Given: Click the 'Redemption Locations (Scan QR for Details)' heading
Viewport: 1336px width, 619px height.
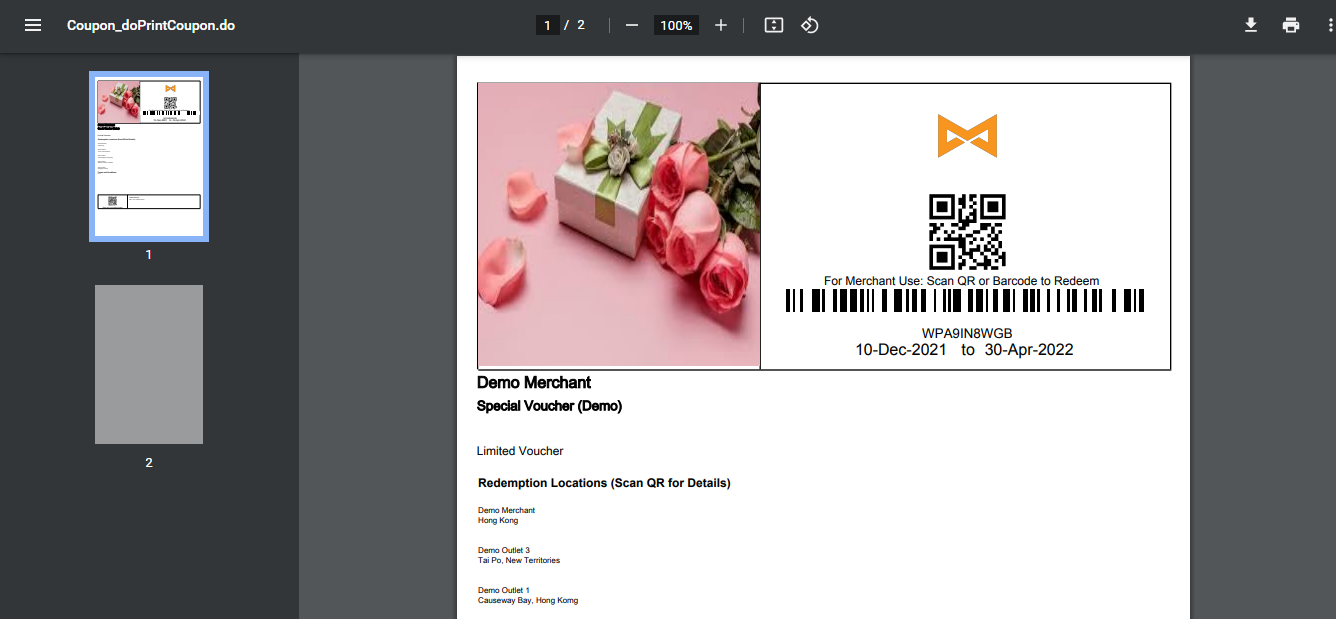Looking at the screenshot, I should pos(604,483).
